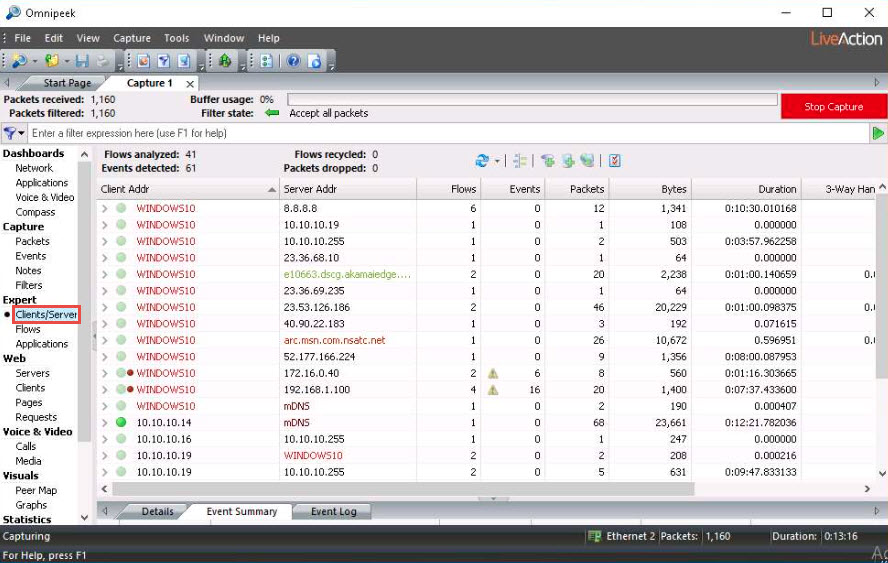Open the Help menu
Image resolution: width=888 pixels, height=563 pixels.
(268, 38)
